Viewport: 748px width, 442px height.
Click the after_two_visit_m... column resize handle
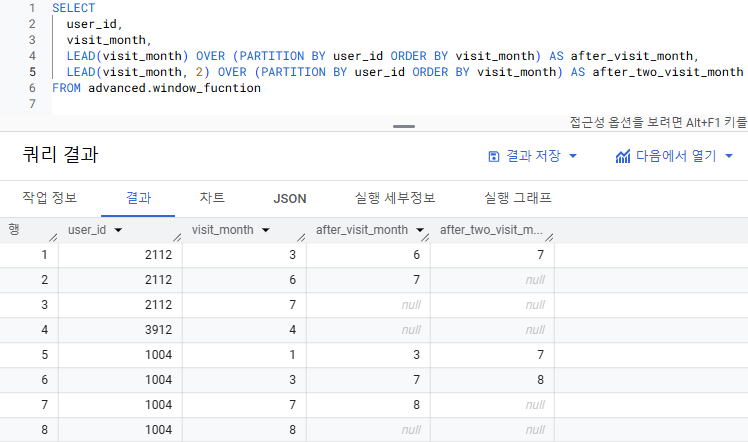pos(549,237)
